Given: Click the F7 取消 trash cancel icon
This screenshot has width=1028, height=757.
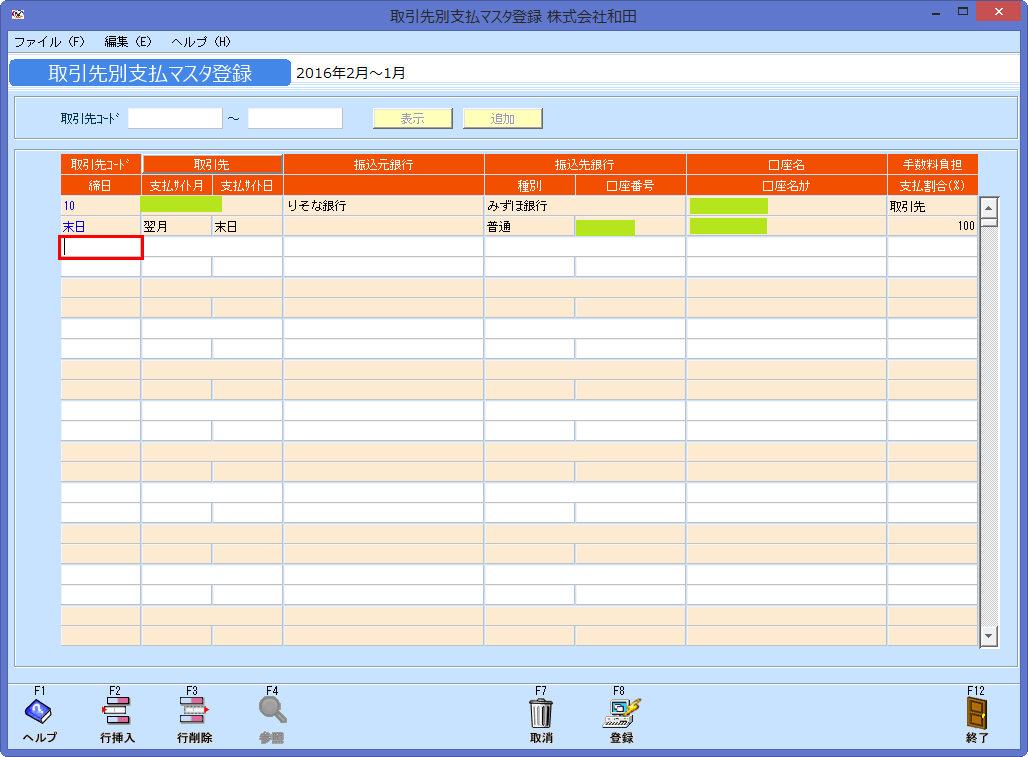Looking at the screenshot, I should tap(541, 713).
